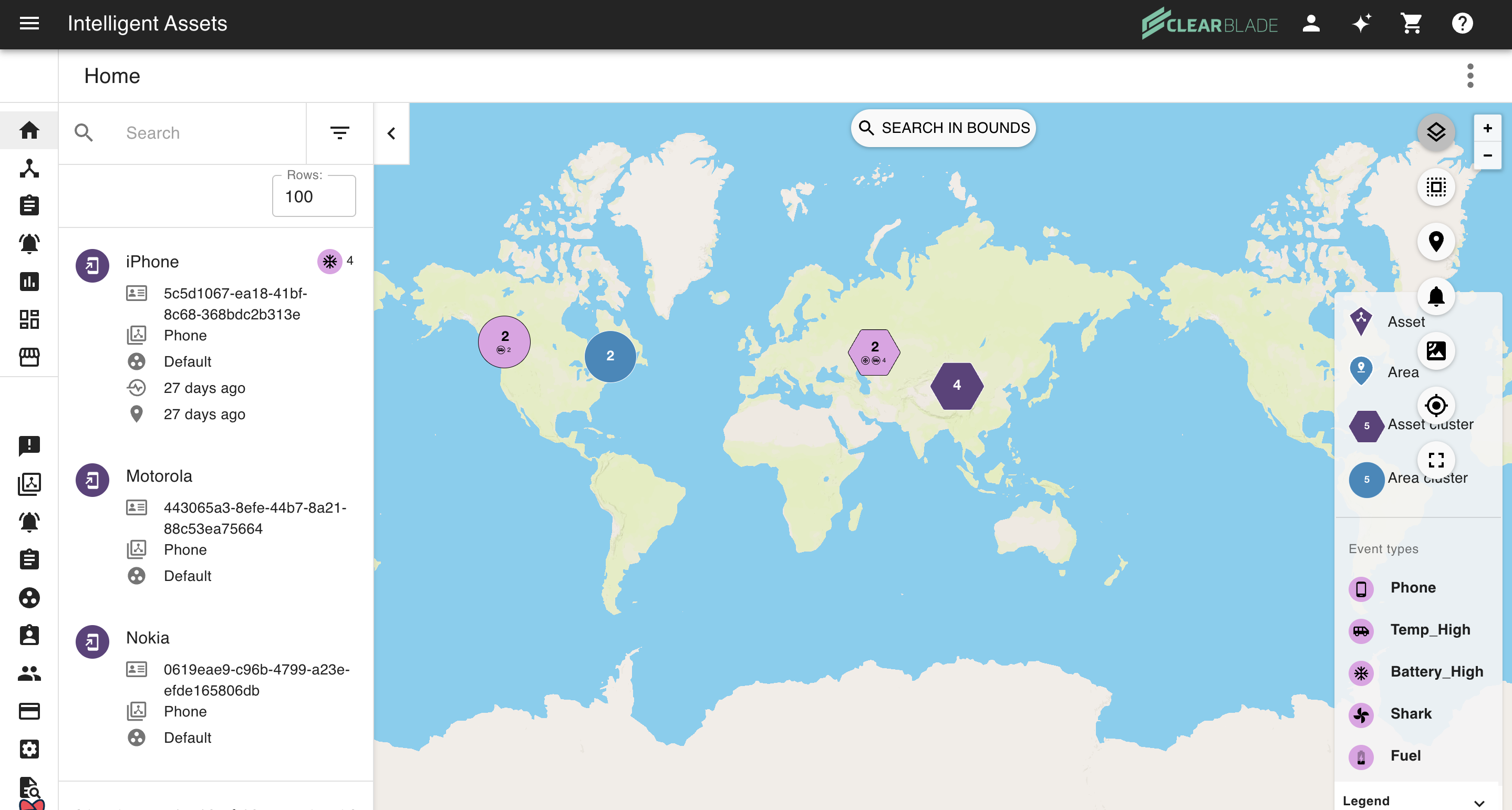The image size is (1512, 810).
Task: Collapse the asset list side panel
Action: (391, 133)
